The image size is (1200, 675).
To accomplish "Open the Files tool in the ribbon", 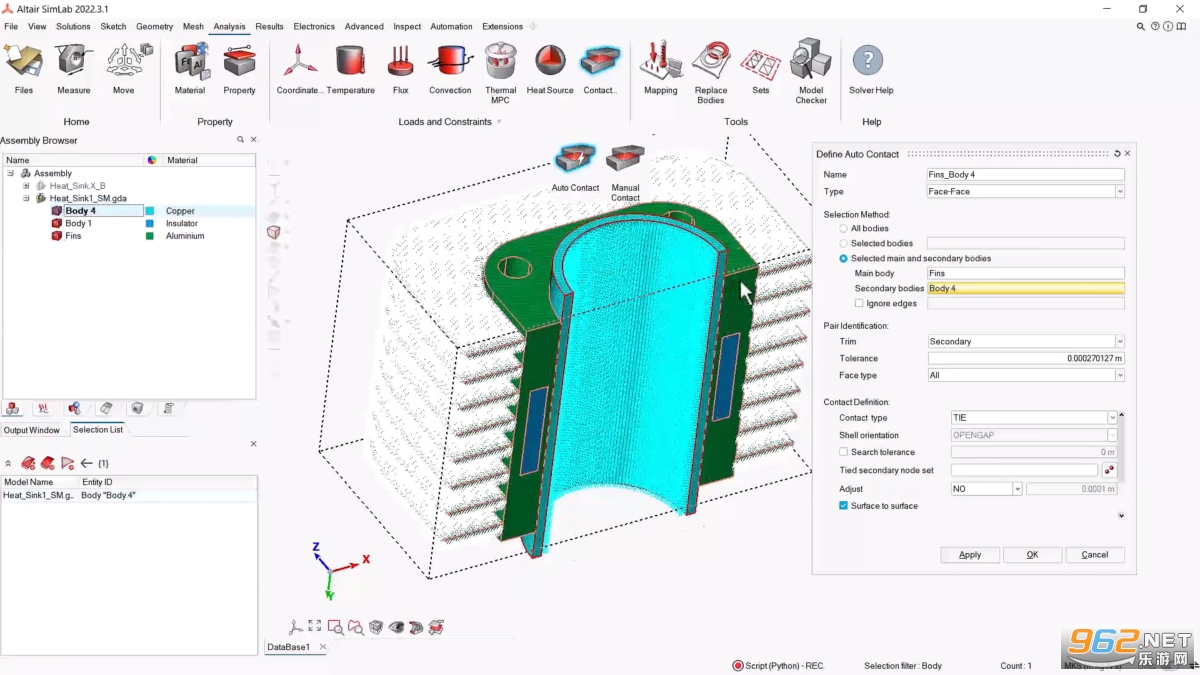I will pos(24,68).
